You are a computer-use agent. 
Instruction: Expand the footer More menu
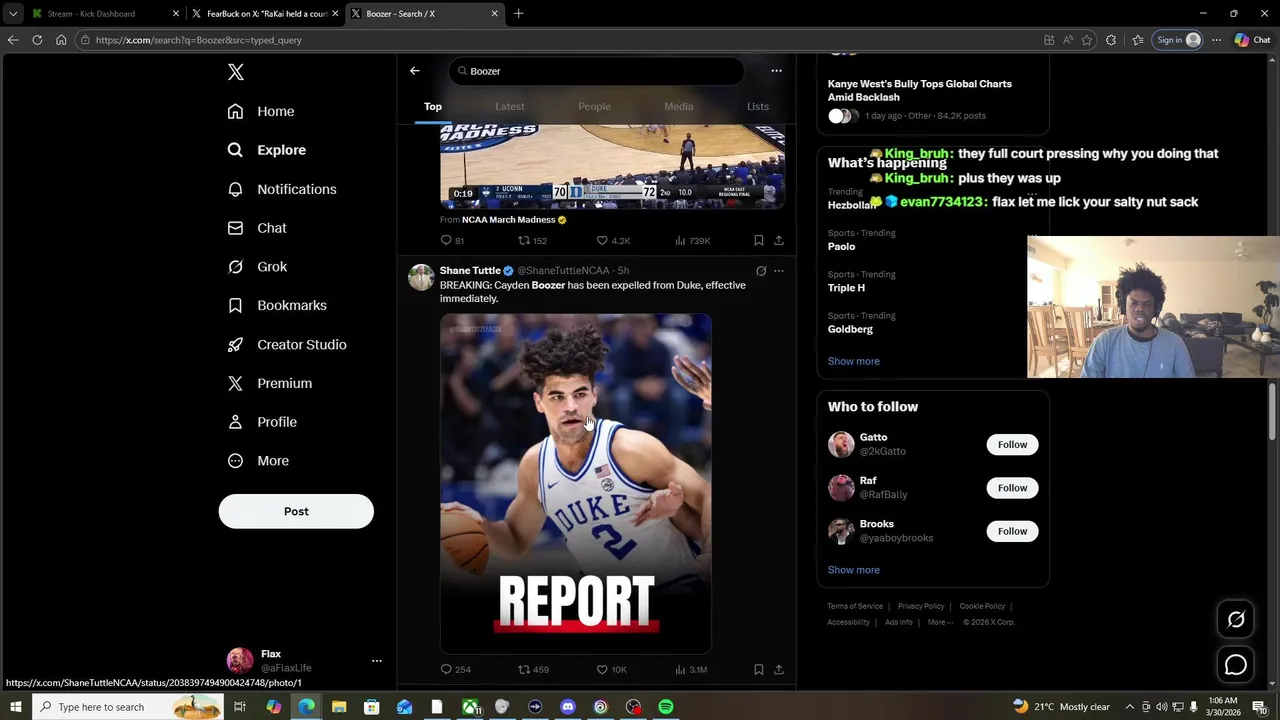pyautogui.click(x=940, y=622)
